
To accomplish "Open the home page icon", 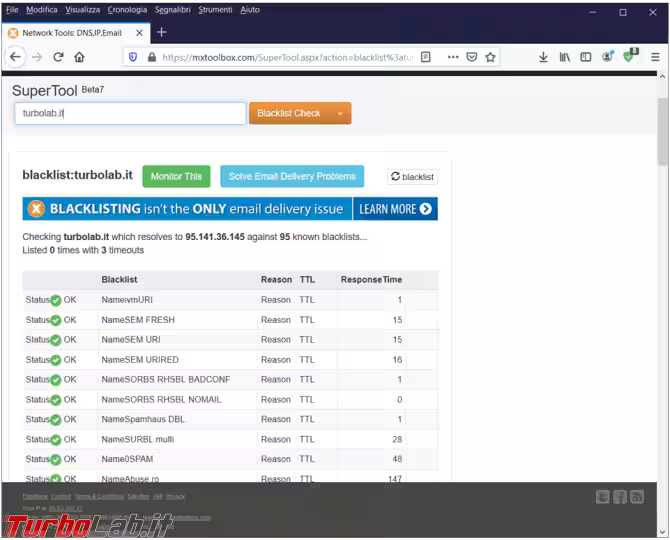I will (79, 57).
